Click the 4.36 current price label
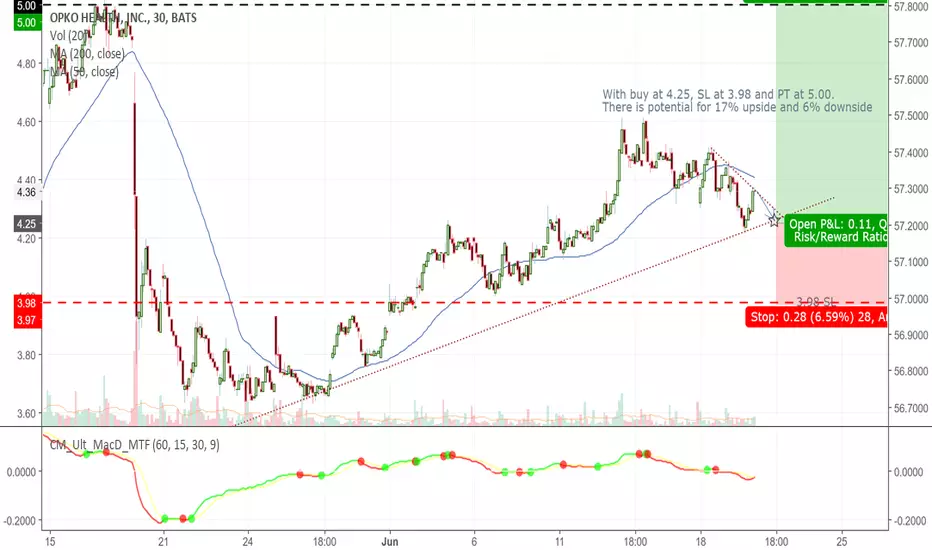 (26, 192)
